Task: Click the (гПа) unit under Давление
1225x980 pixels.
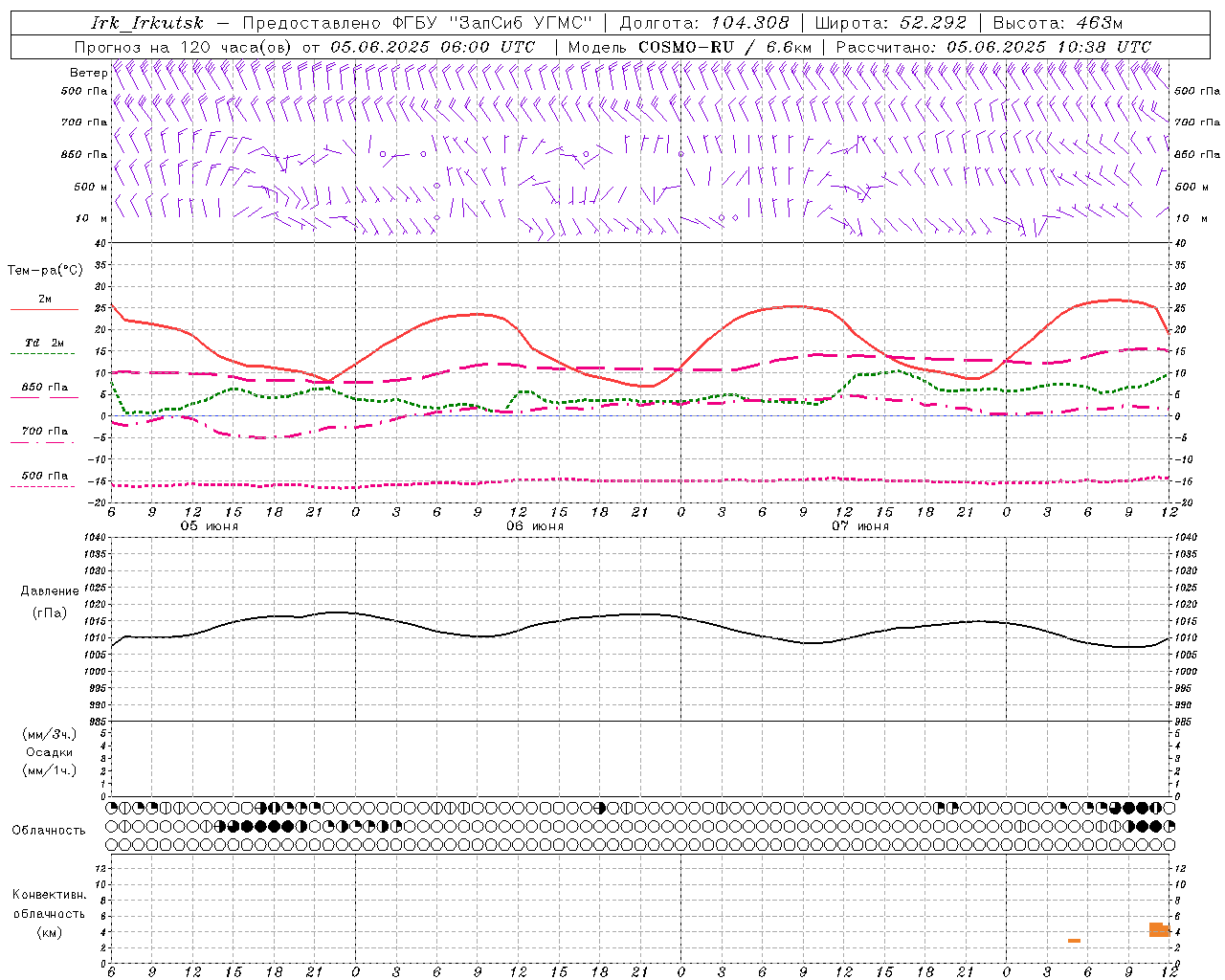Action: [x=49, y=612]
